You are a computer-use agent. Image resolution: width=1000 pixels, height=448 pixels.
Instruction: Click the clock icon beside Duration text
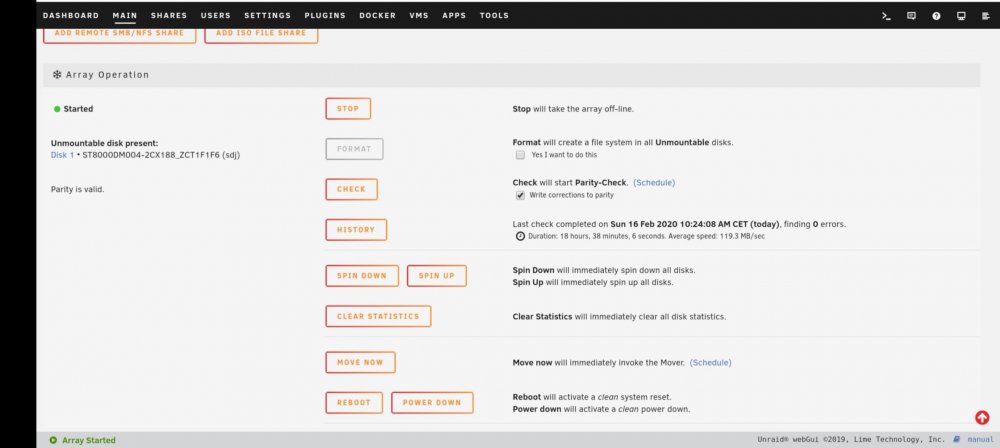pos(520,236)
